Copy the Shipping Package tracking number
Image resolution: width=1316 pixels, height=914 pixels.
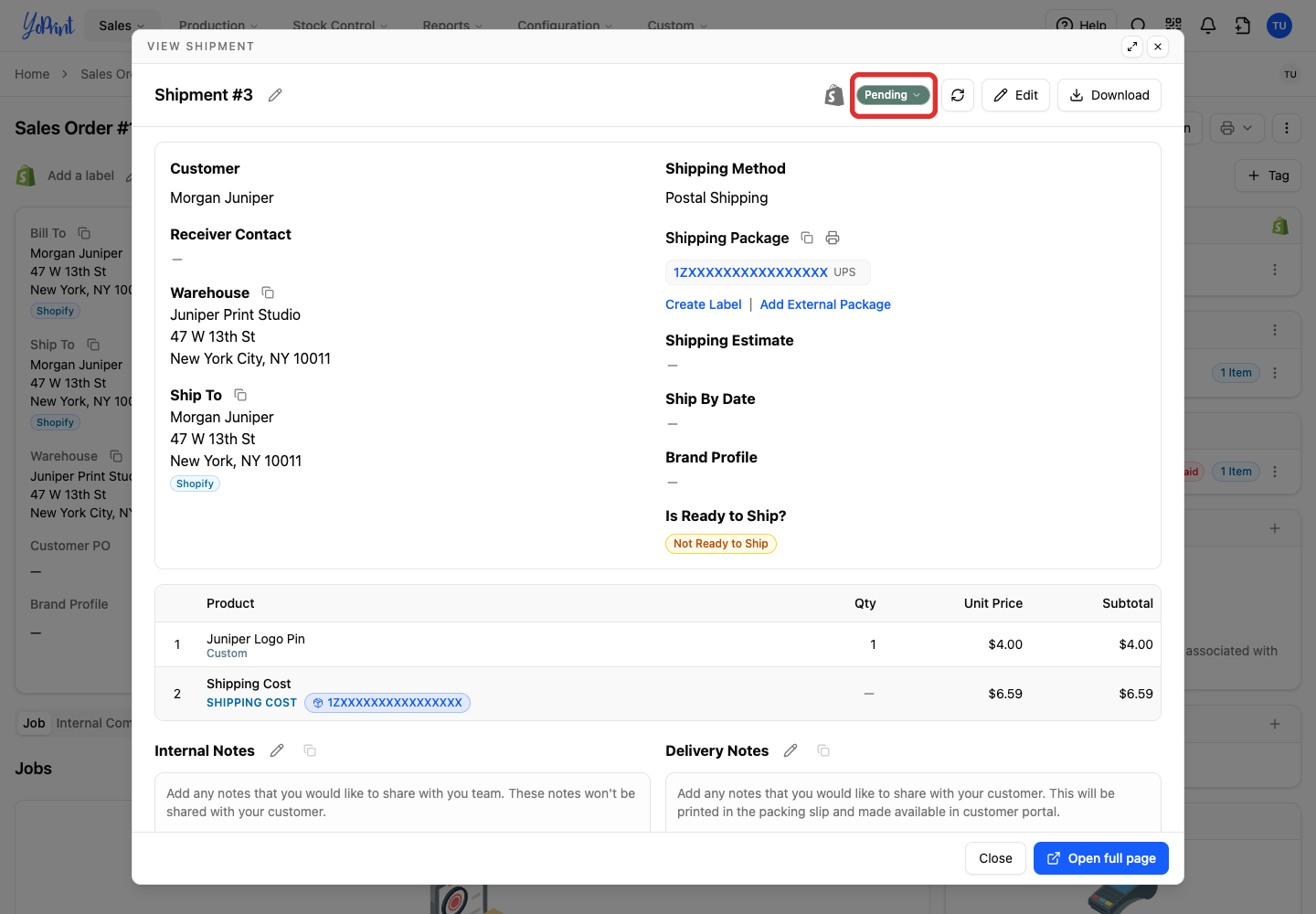807,238
